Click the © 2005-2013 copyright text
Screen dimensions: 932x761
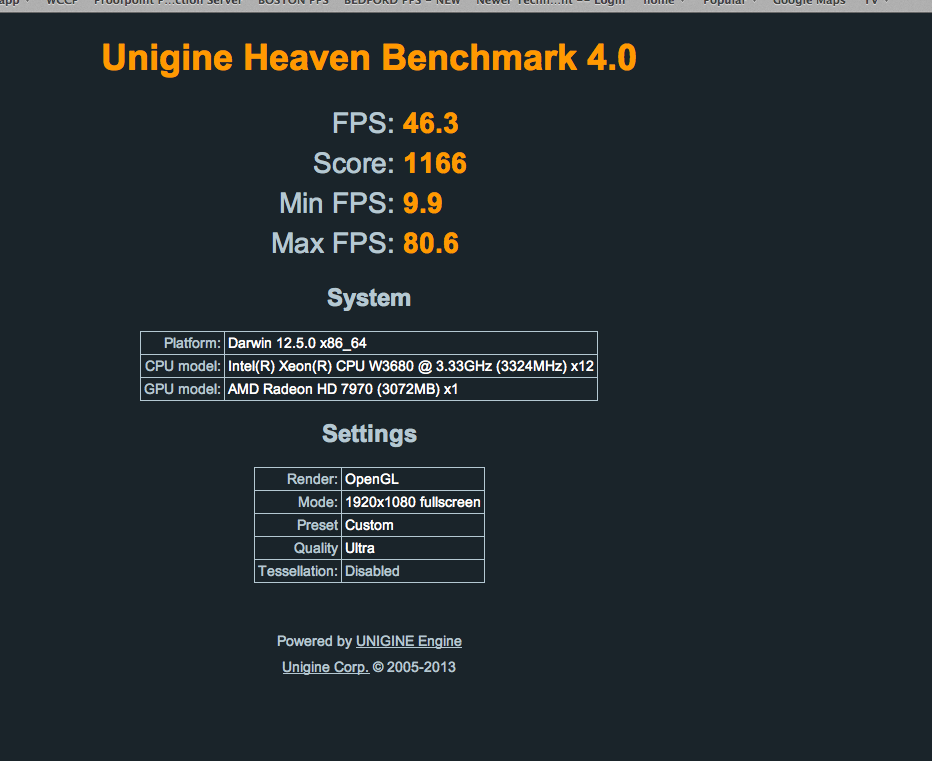tap(414, 667)
